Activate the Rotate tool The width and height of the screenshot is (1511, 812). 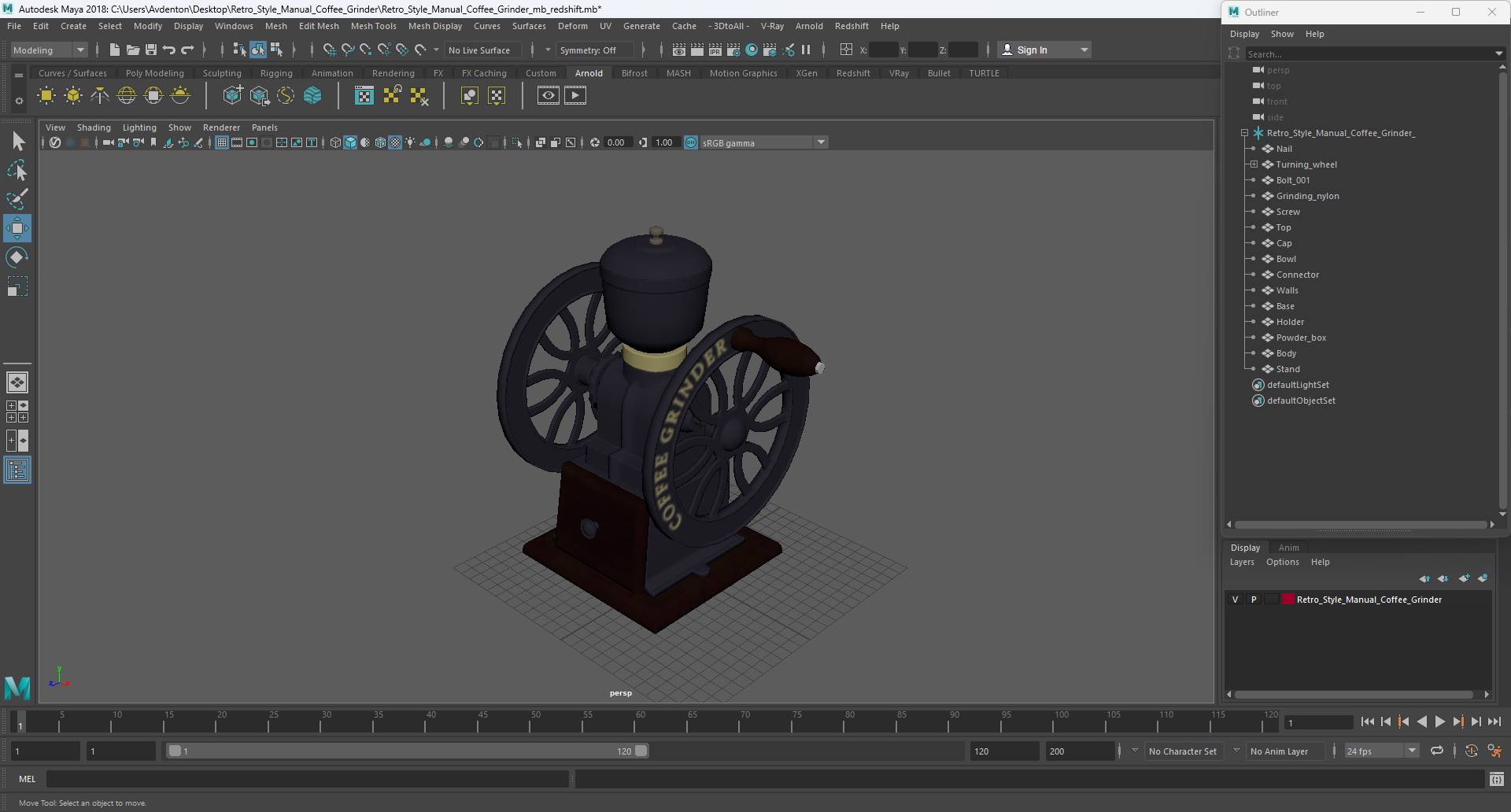coord(17,257)
